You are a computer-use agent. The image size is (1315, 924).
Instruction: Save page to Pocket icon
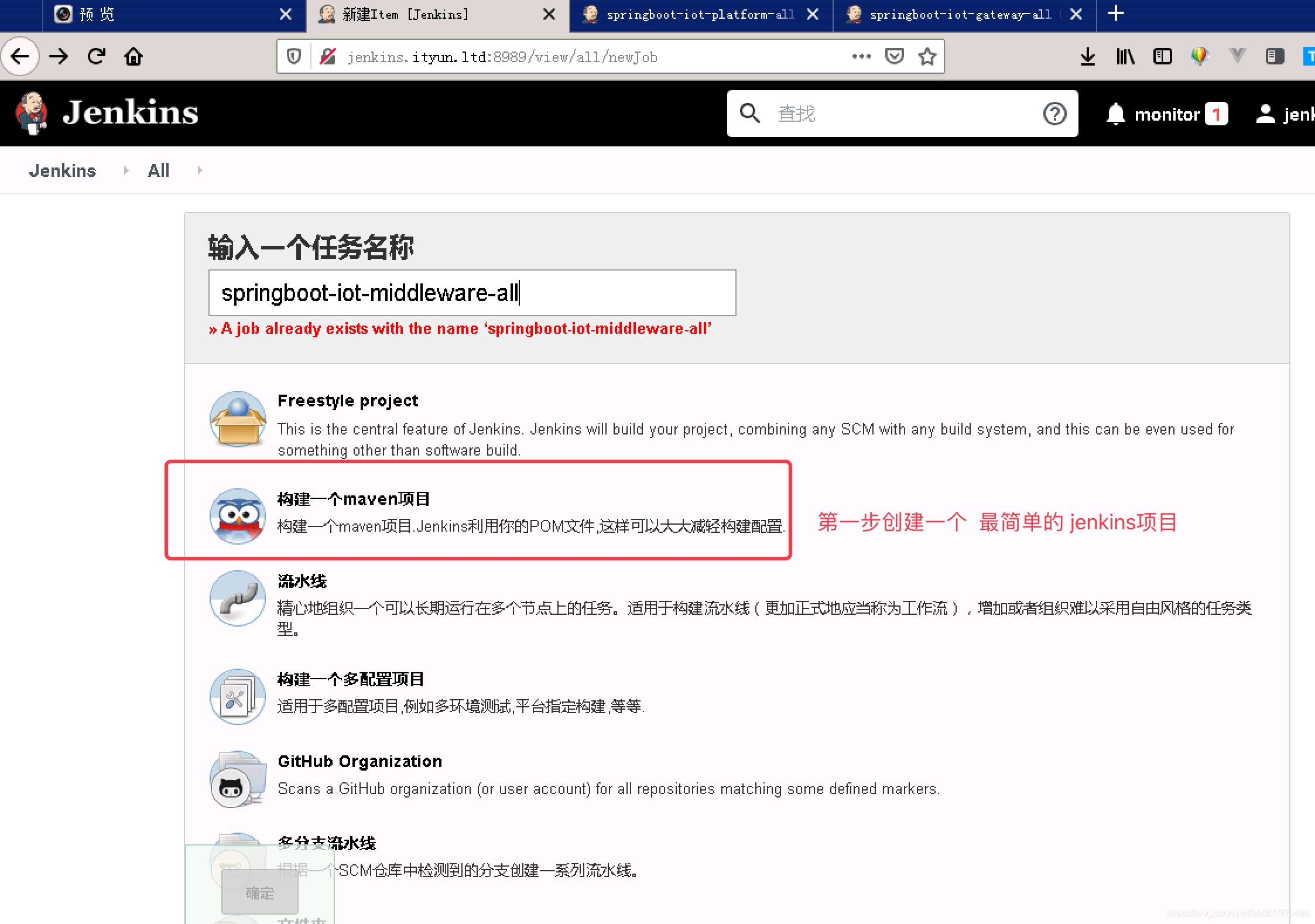(x=894, y=57)
